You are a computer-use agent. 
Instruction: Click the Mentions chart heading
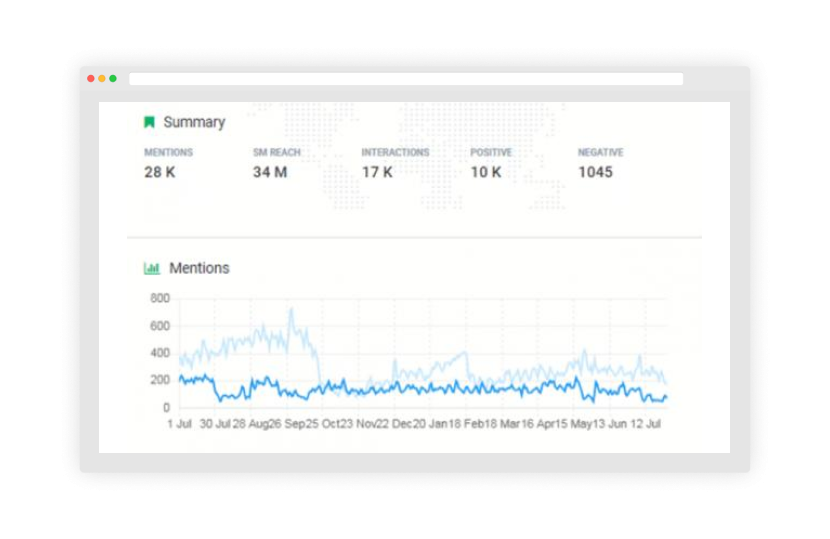[x=199, y=268]
